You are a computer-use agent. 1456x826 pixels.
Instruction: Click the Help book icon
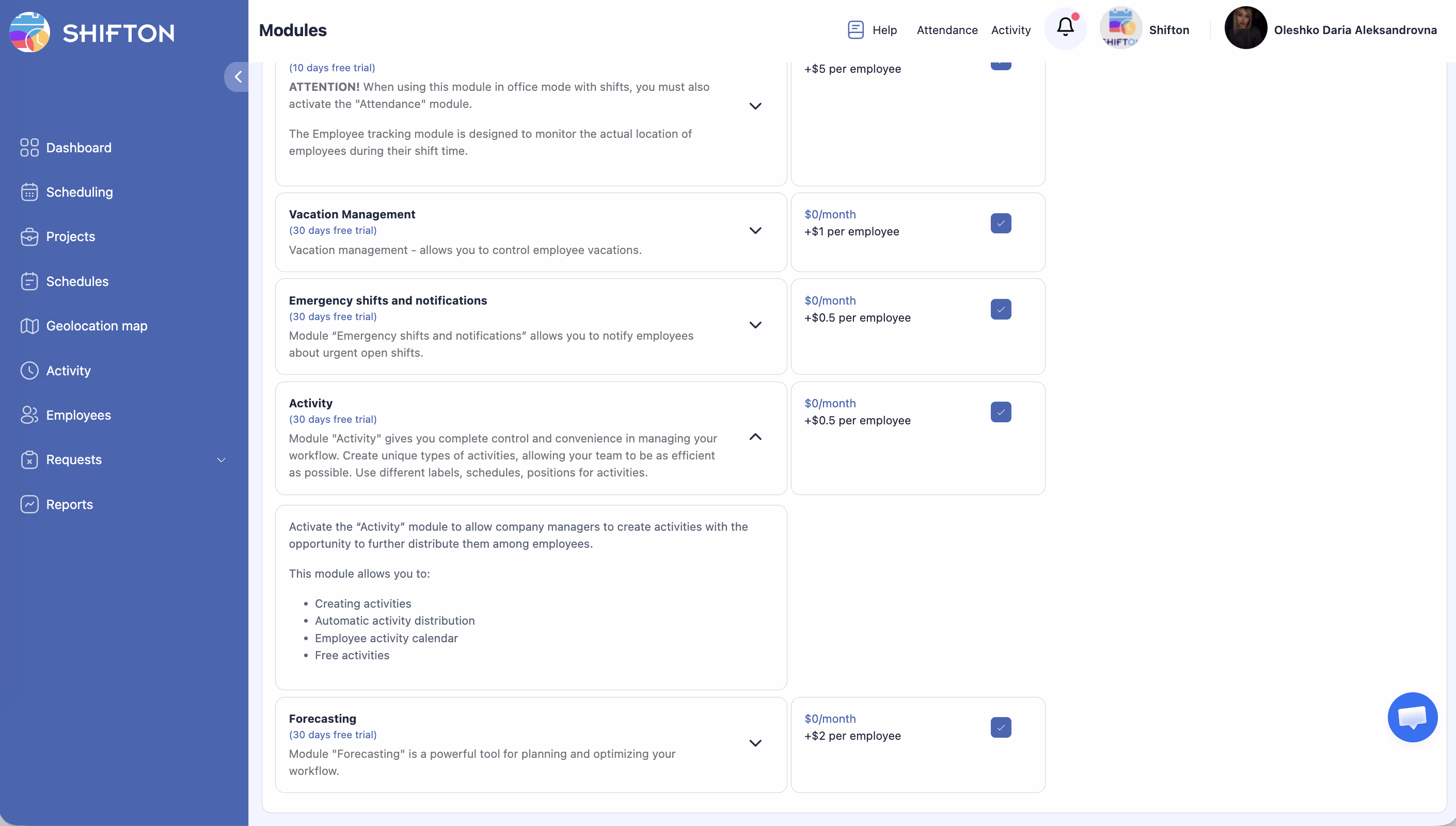coord(856,29)
